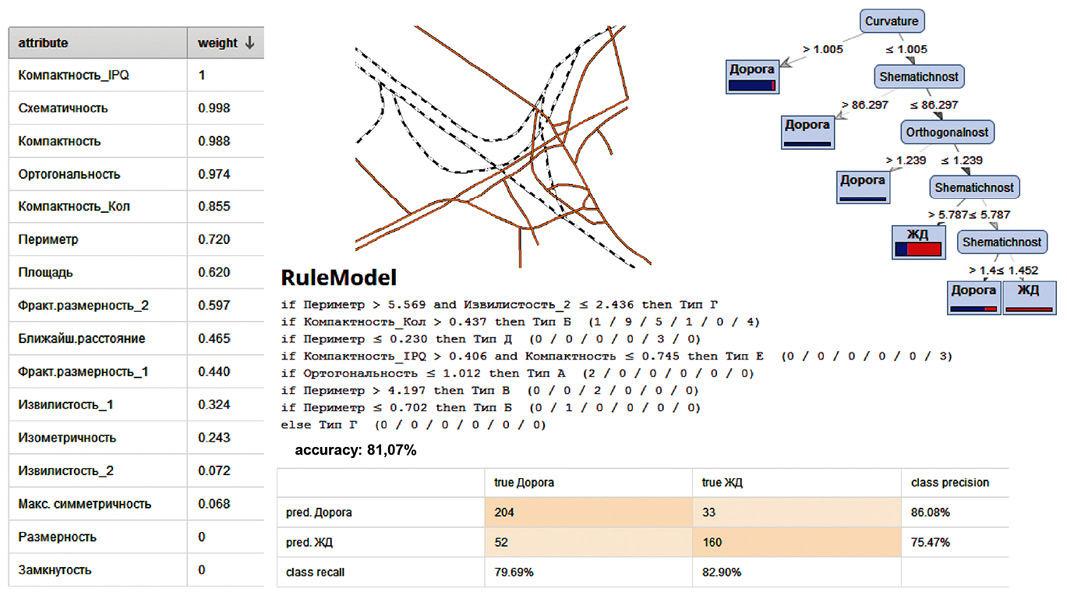Select the Shematichnost node directly under Curvature
Viewport: 1067px width, 600px height.
919,77
